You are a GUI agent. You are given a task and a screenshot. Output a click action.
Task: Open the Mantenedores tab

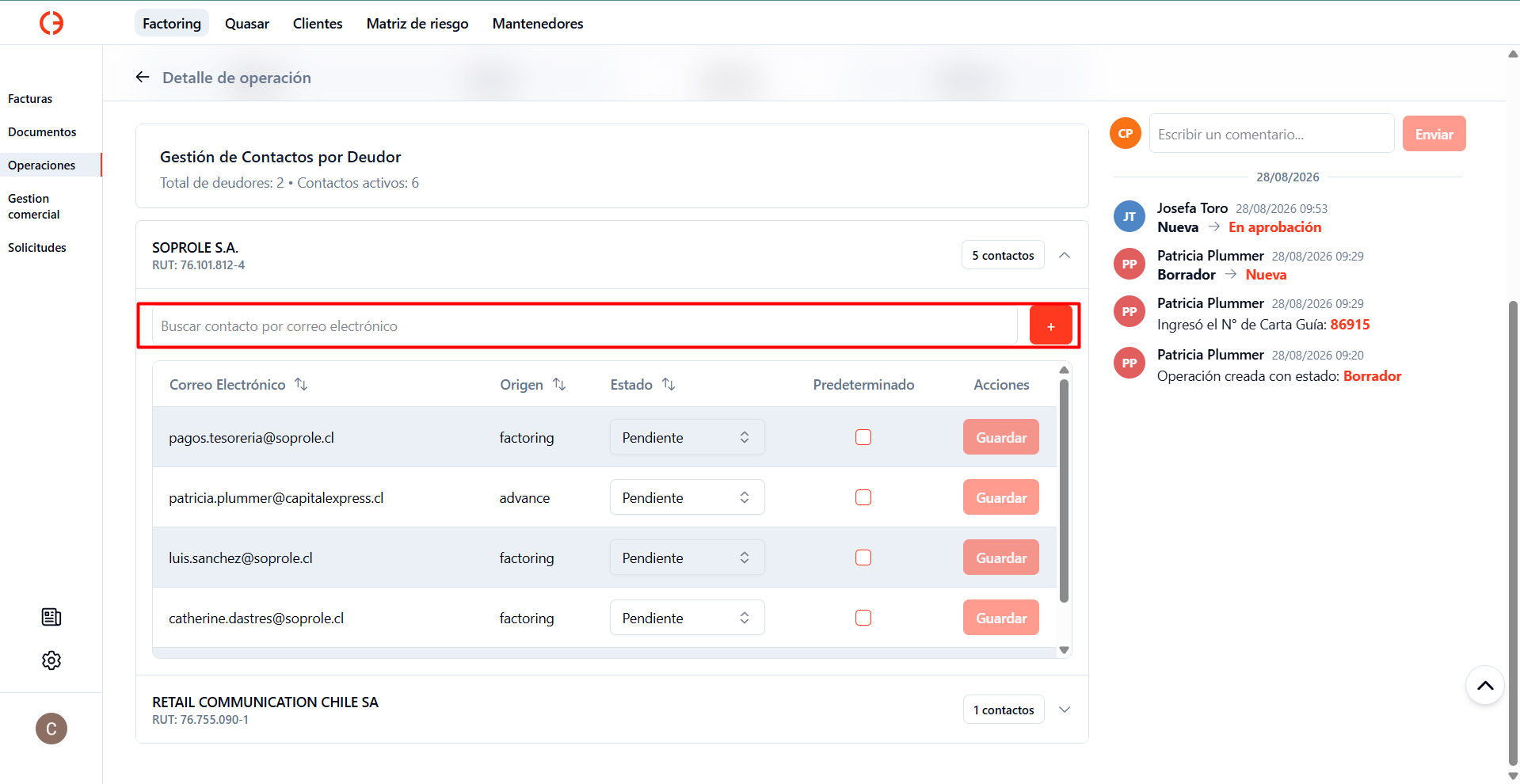tap(538, 23)
